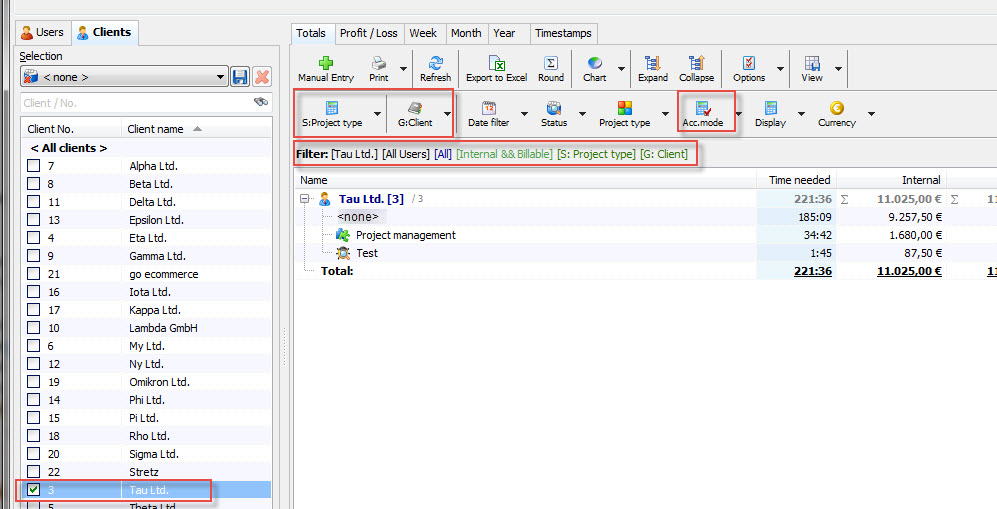The height and width of the screenshot is (509, 997).
Task: Collapse the Tau Ltd. tree node
Action: point(307,199)
